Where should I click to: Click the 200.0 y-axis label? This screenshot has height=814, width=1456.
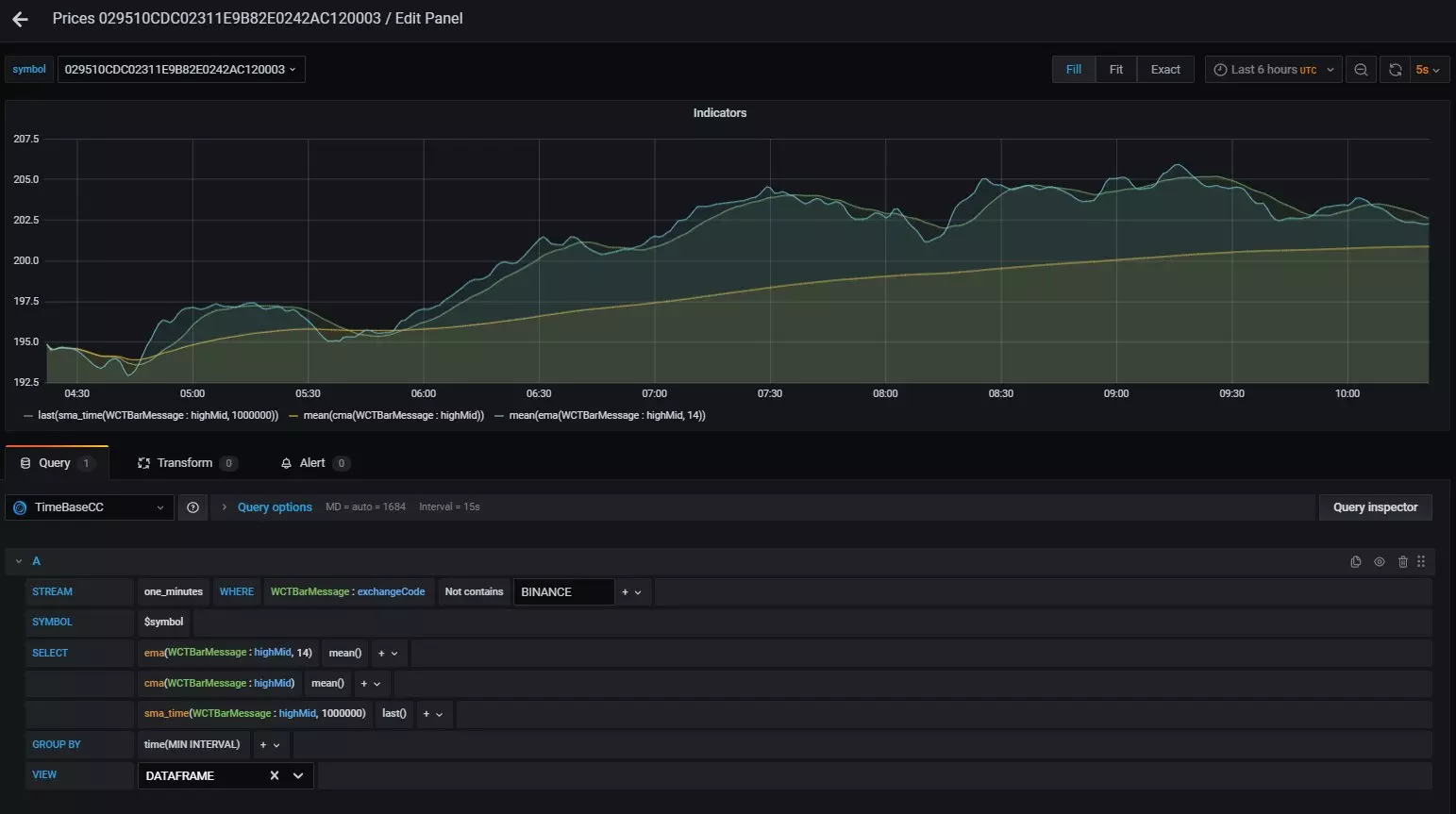tap(26, 260)
